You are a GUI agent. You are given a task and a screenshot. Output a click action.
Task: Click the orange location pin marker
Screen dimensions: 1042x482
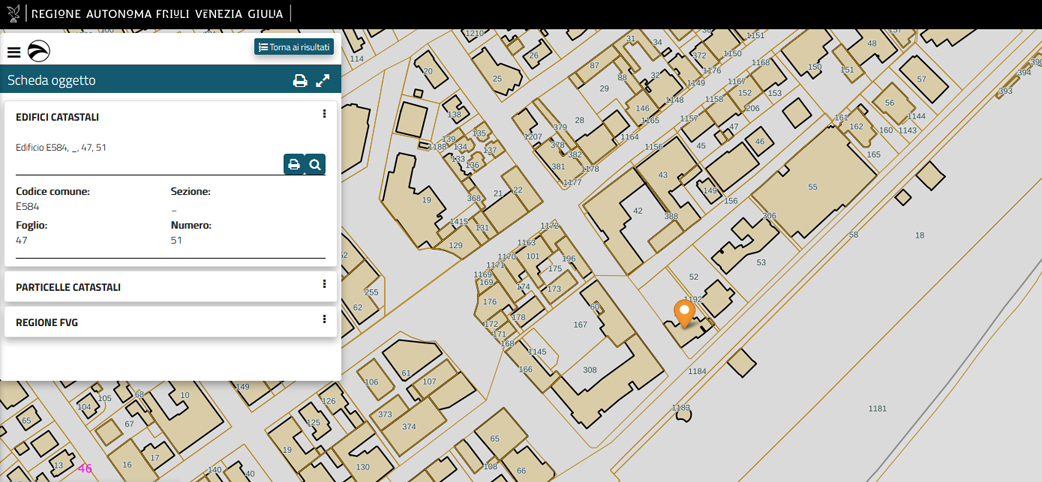[684, 312]
